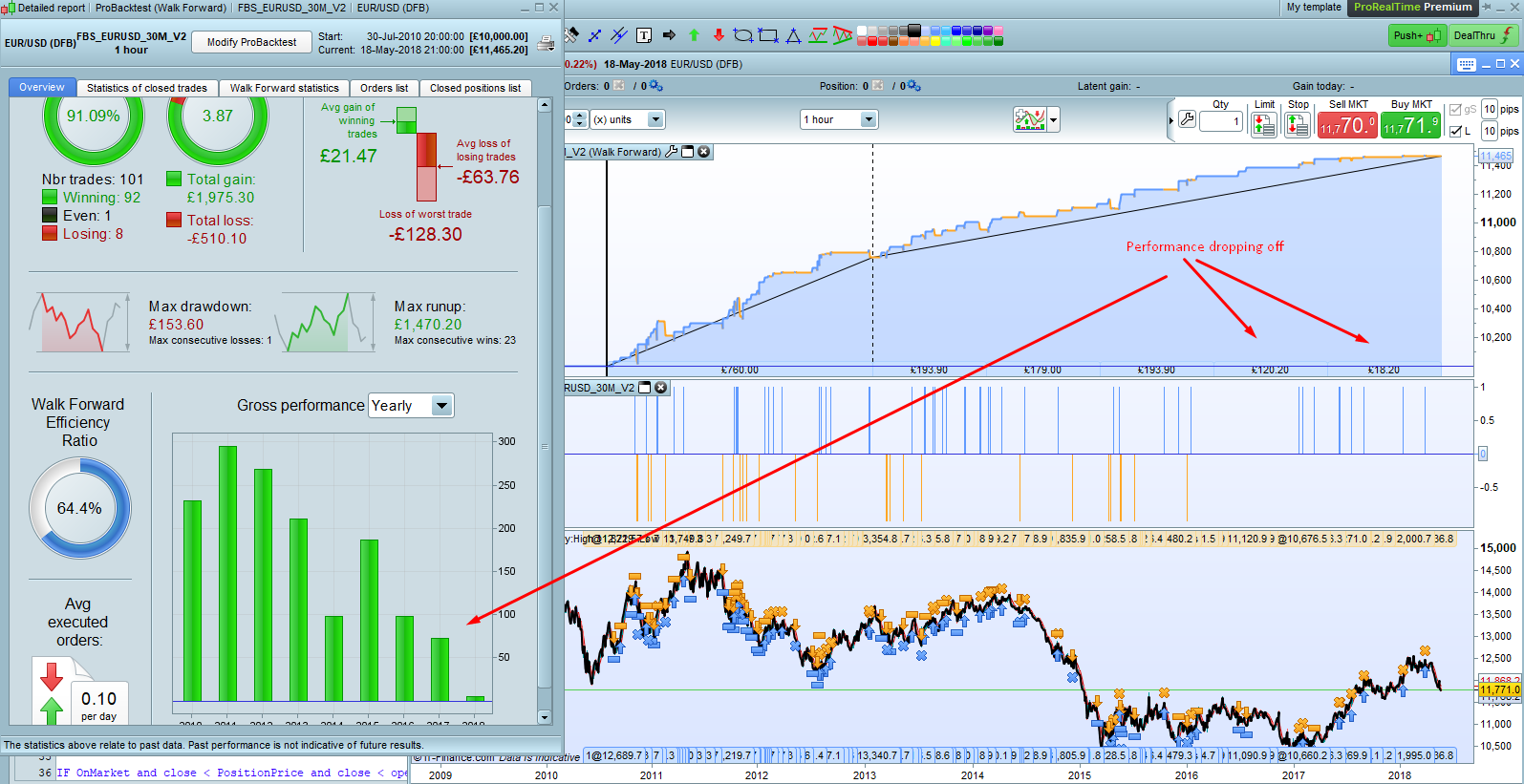Click the report scrollbar down arrow
Image resolution: width=1524 pixels, height=784 pixels.
545,717
